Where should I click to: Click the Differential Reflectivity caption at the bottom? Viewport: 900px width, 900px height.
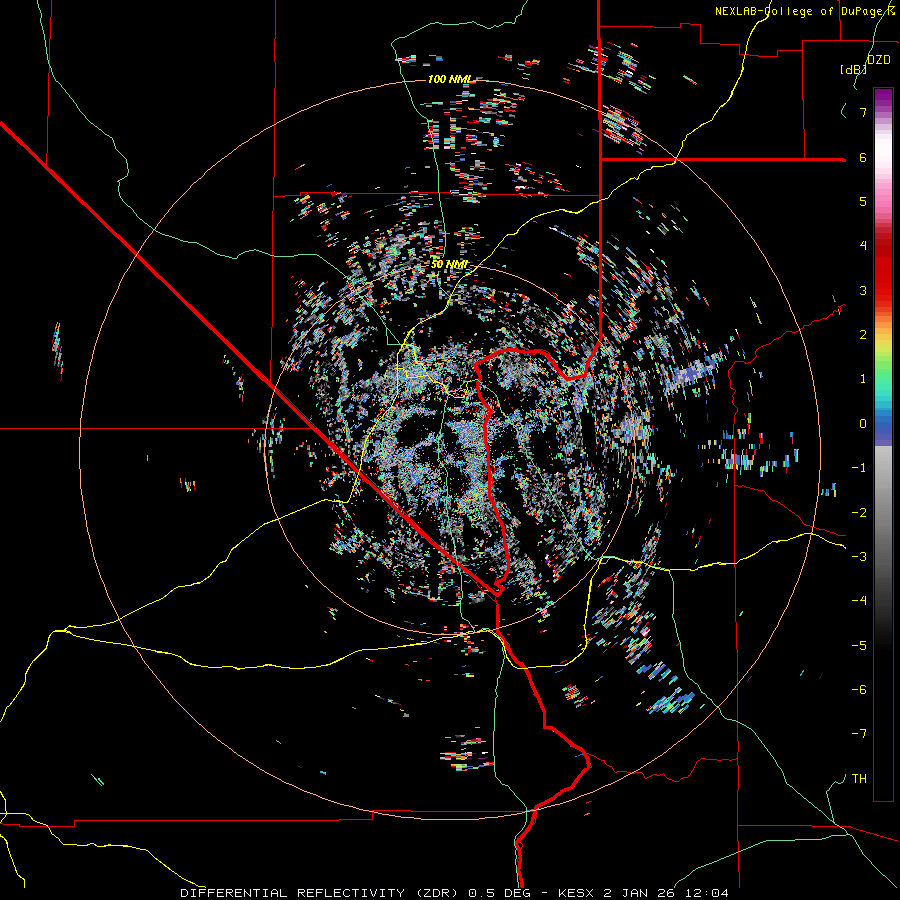click(454, 893)
